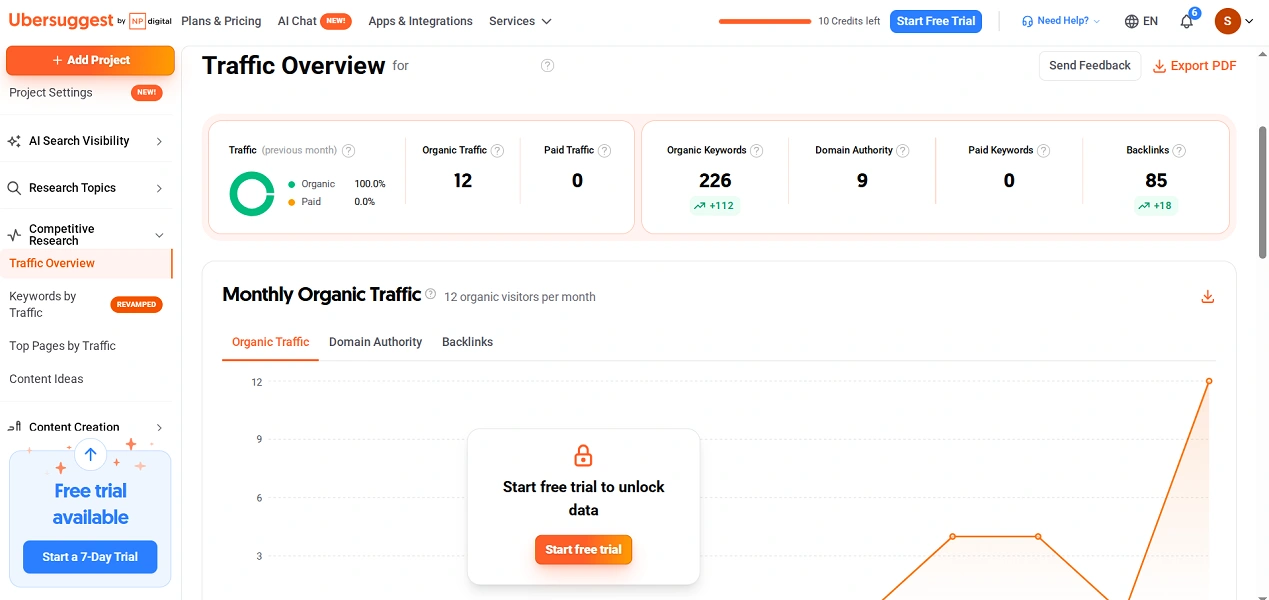The width and height of the screenshot is (1269, 600).
Task: Open Plans & Pricing menu item
Action: pos(221,21)
